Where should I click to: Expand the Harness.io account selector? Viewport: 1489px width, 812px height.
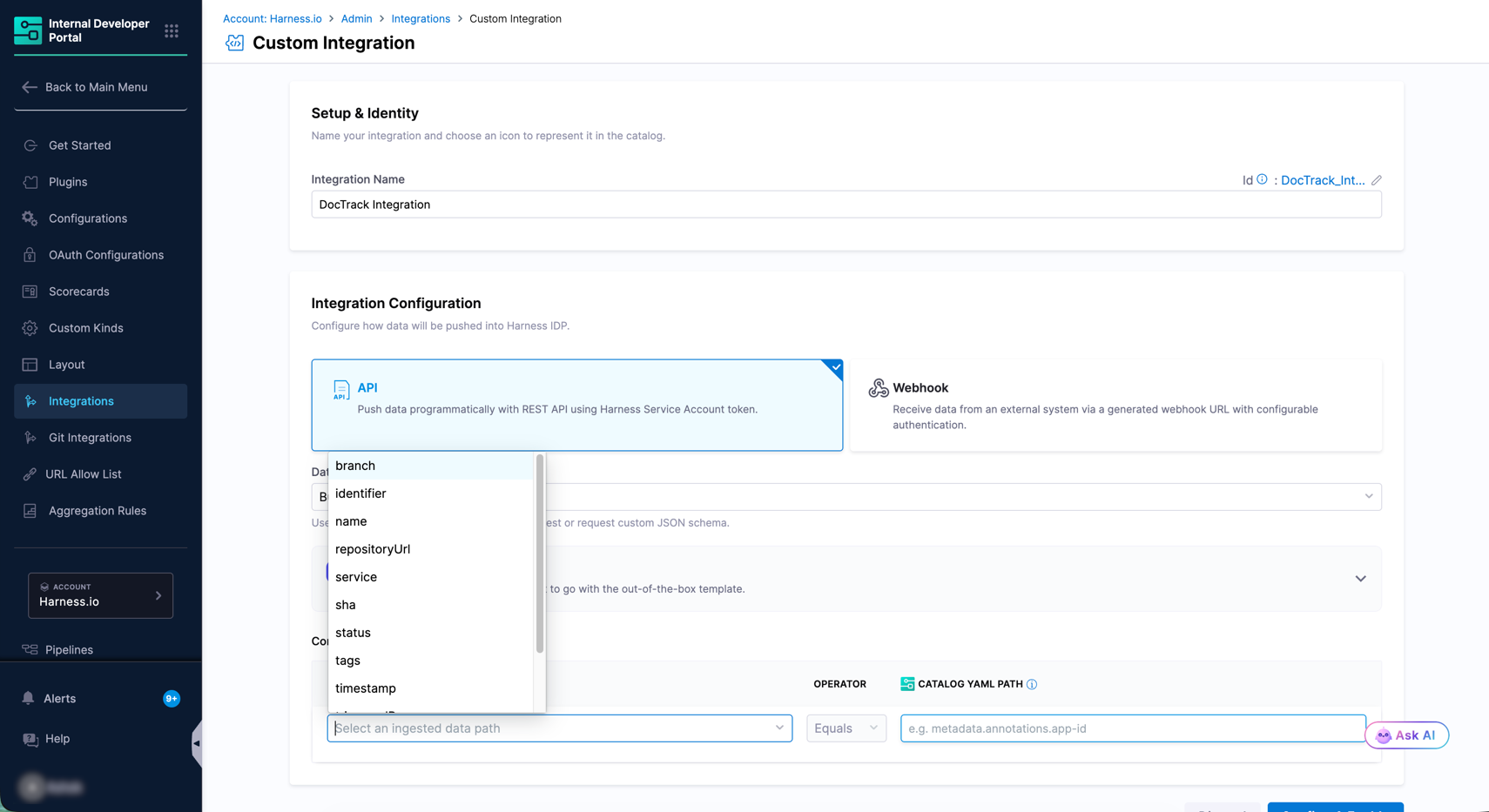pos(100,595)
